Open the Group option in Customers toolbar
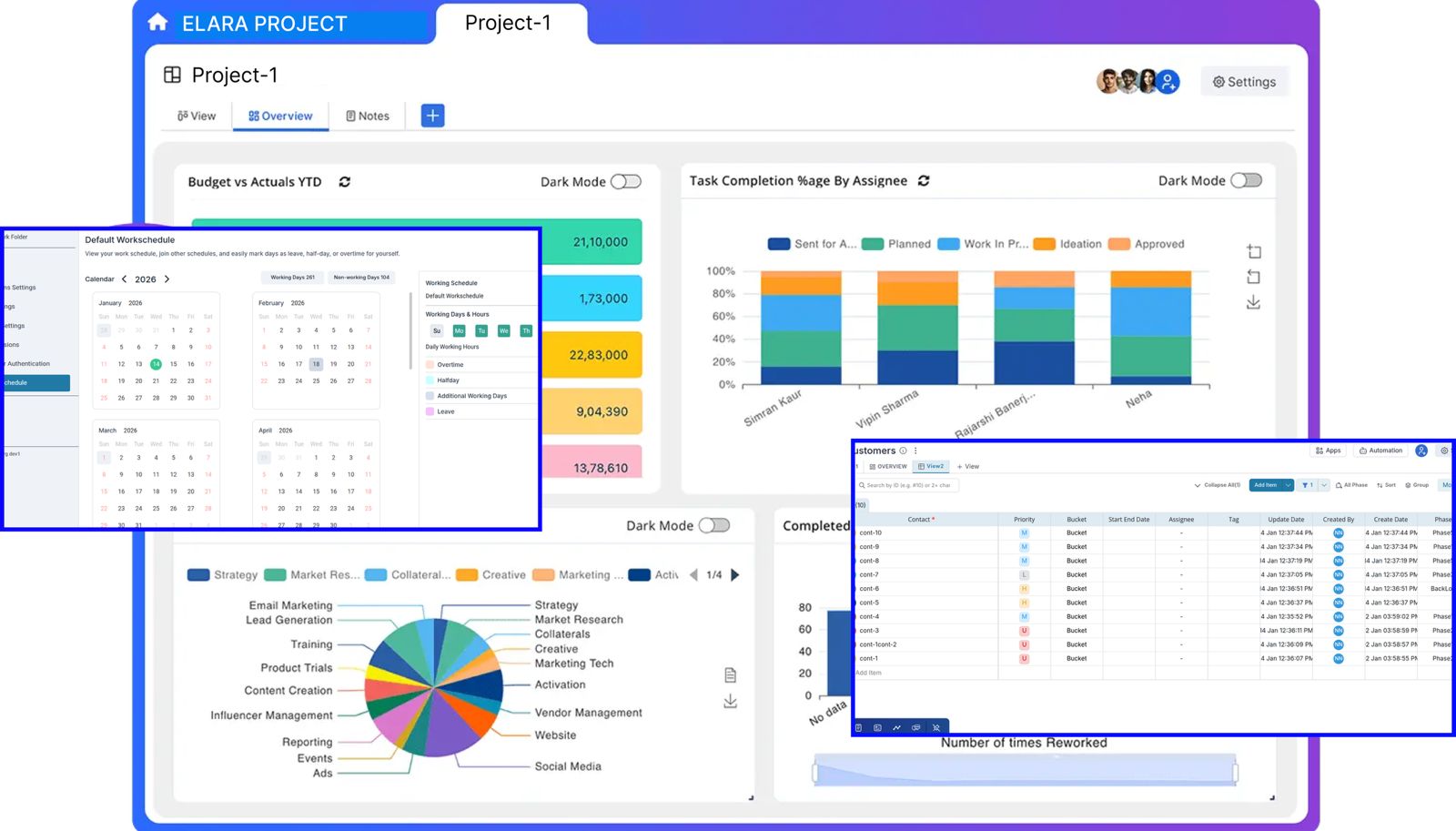 pyautogui.click(x=1416, y=485)
